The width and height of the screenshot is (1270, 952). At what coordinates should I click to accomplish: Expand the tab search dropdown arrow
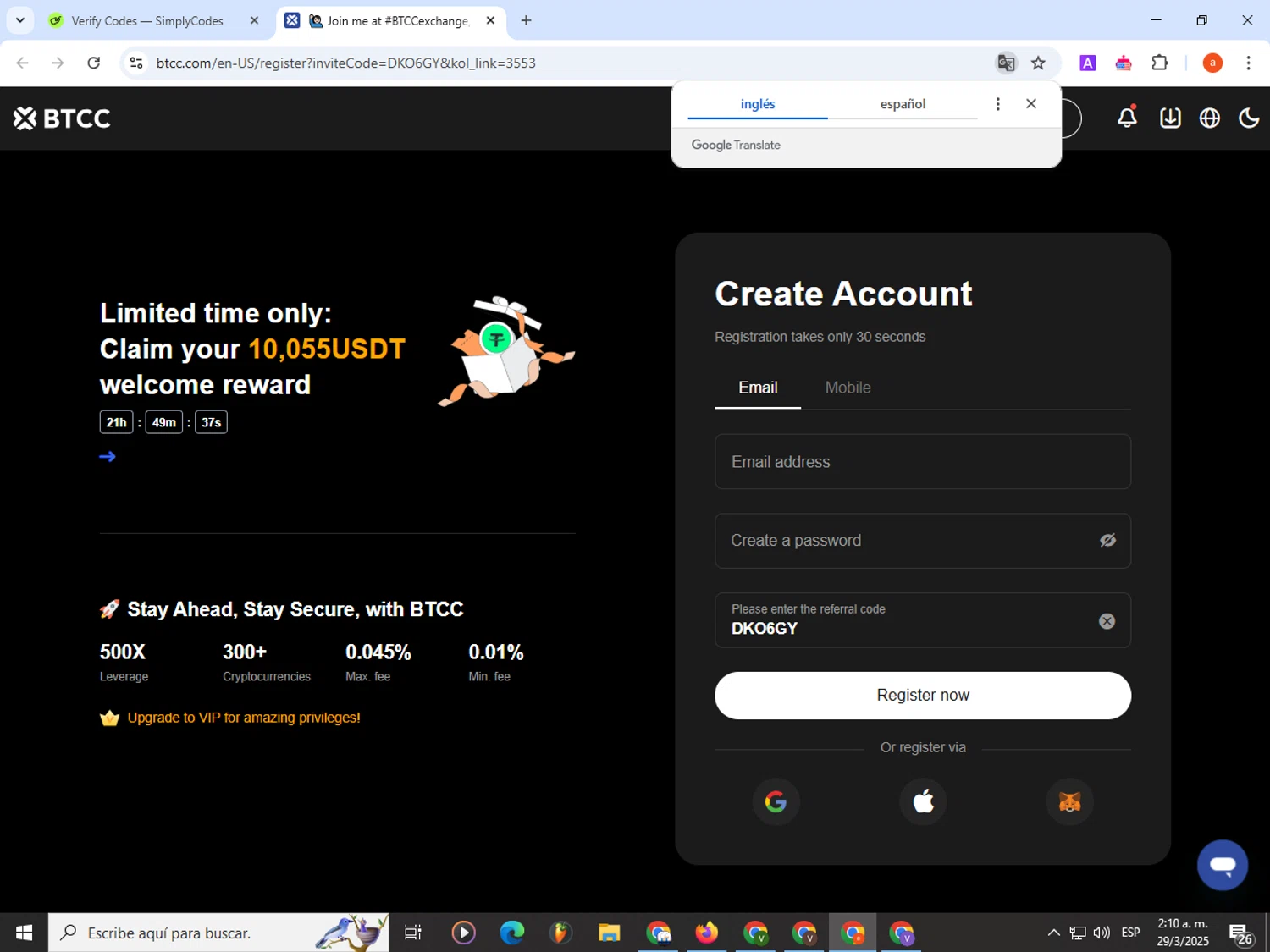click(x=19, y=20)
